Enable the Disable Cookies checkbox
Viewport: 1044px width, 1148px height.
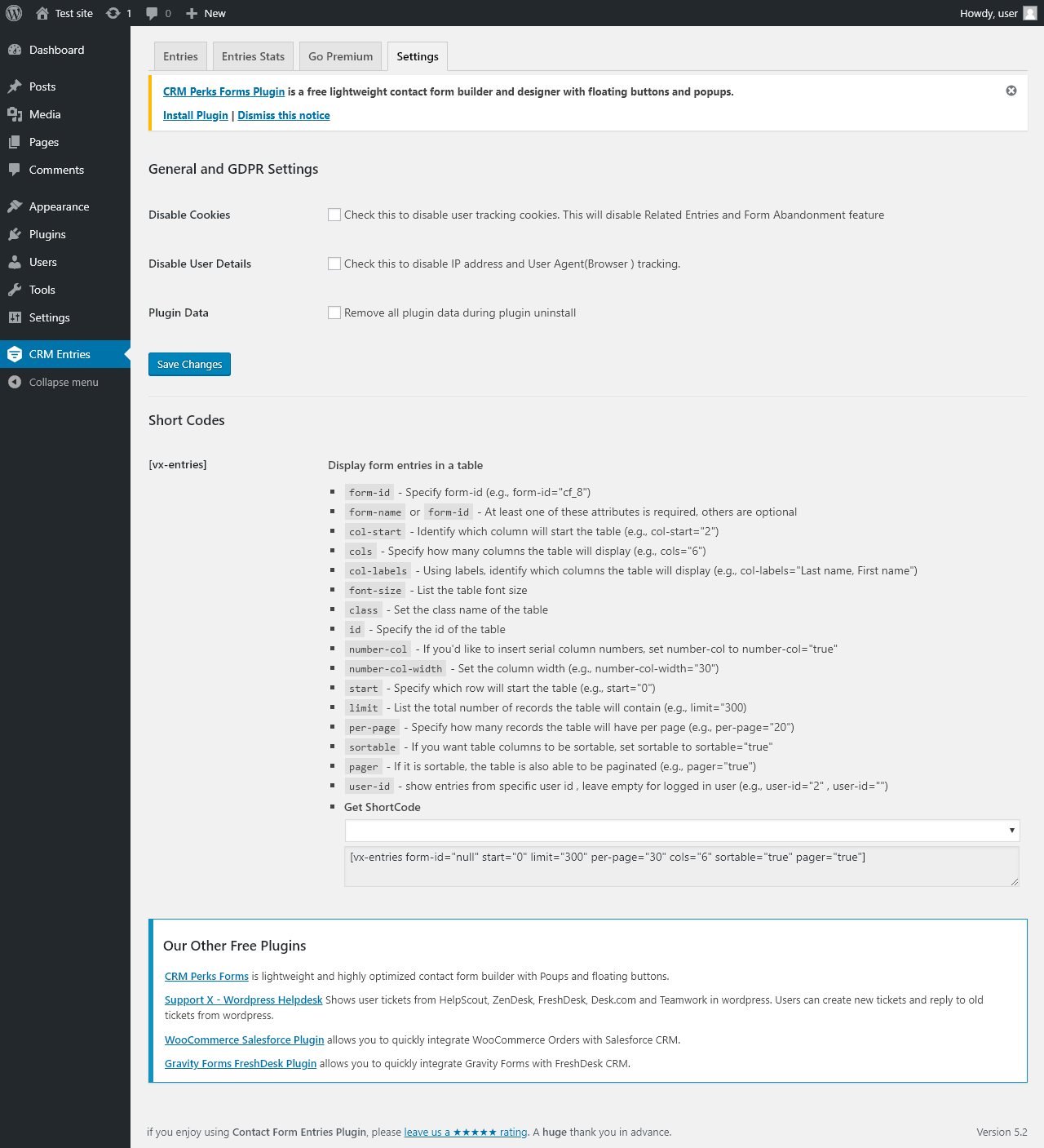point(334,215)
